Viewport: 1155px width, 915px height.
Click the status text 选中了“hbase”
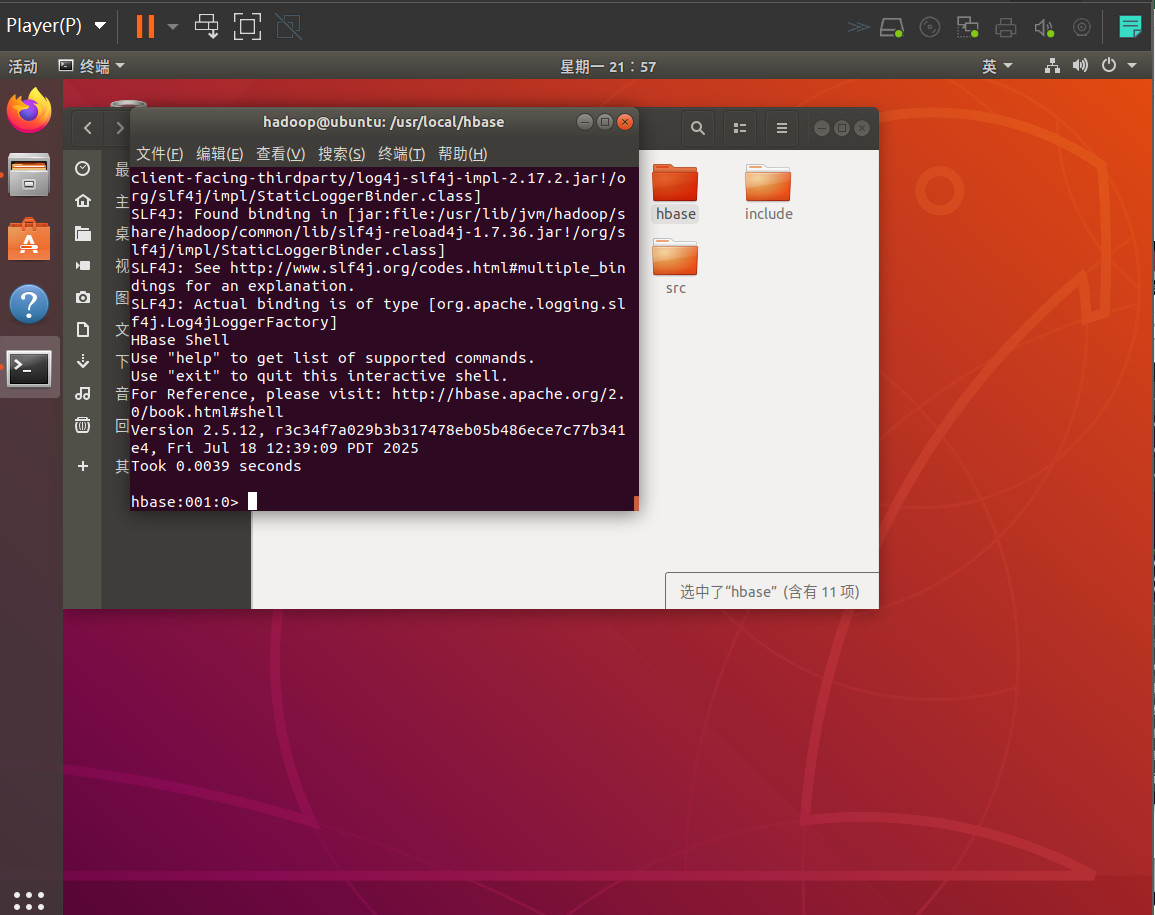click(730, 592)
